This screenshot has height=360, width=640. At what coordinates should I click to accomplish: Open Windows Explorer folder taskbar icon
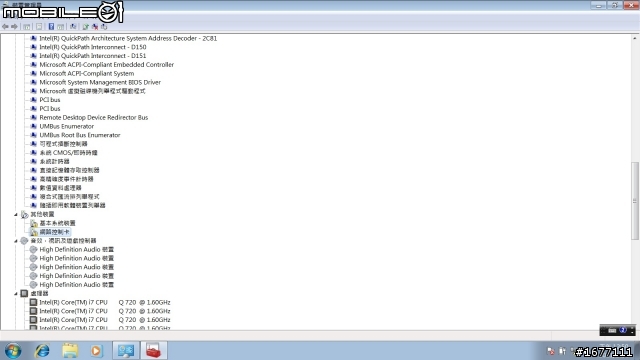point(70,351)
